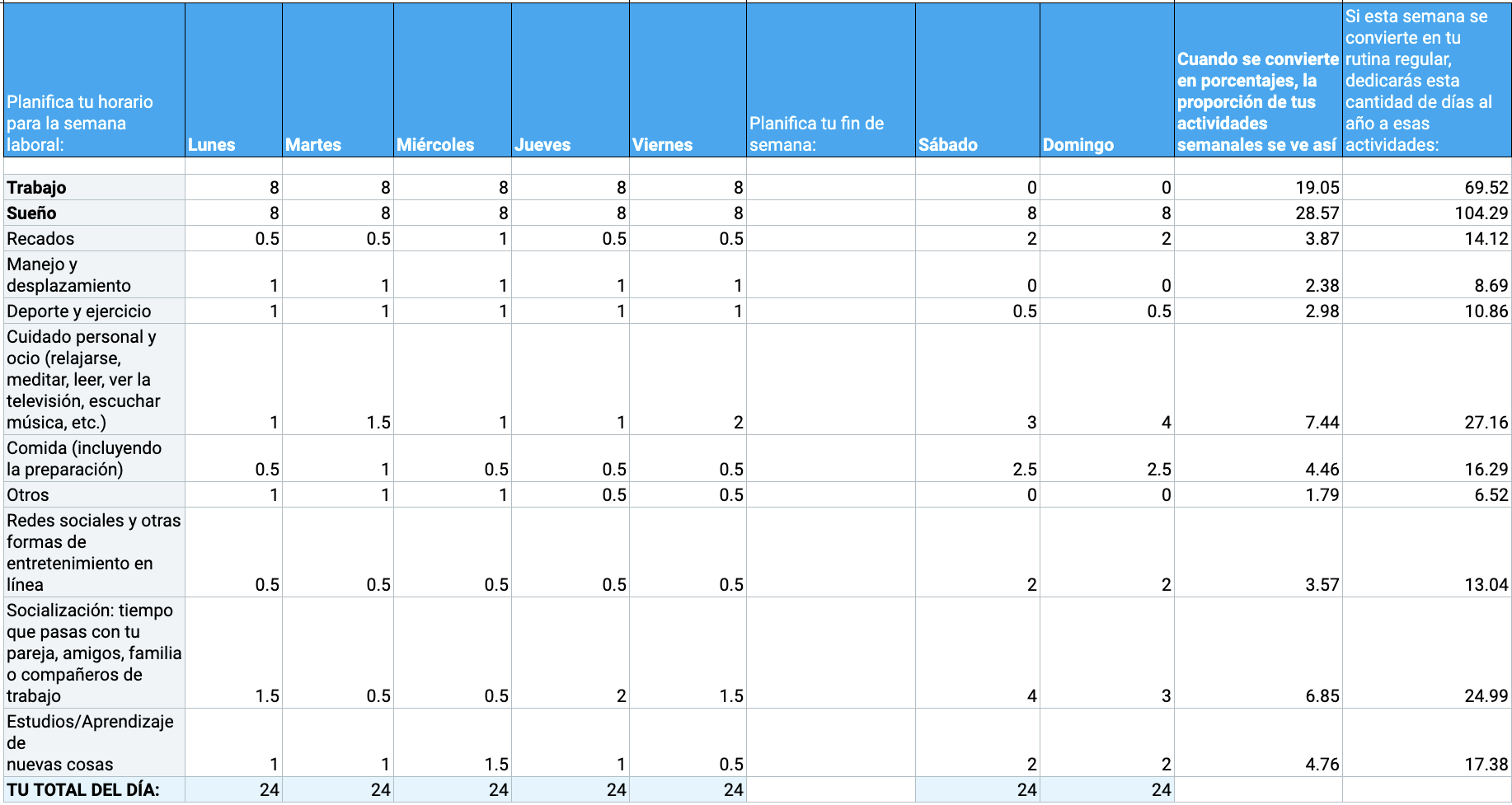Select the 'Redes sociales y otras formas' label
The image size is (1512, 805).
[94, 552]
